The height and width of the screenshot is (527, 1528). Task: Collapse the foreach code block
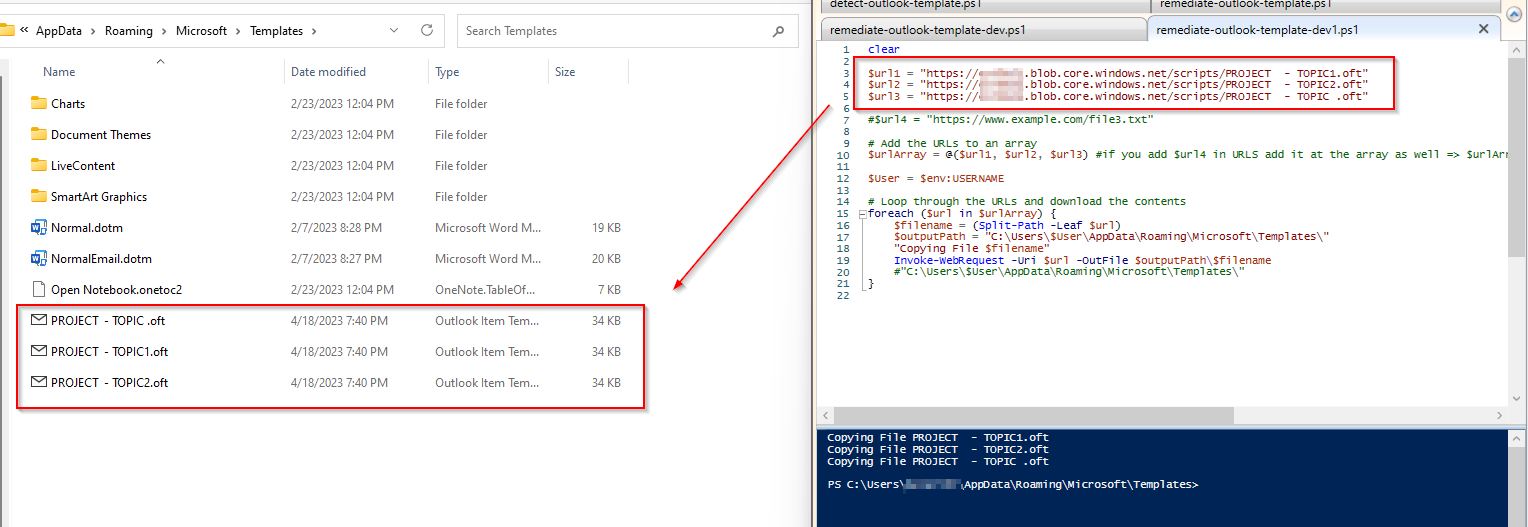(x=861, y=214)
